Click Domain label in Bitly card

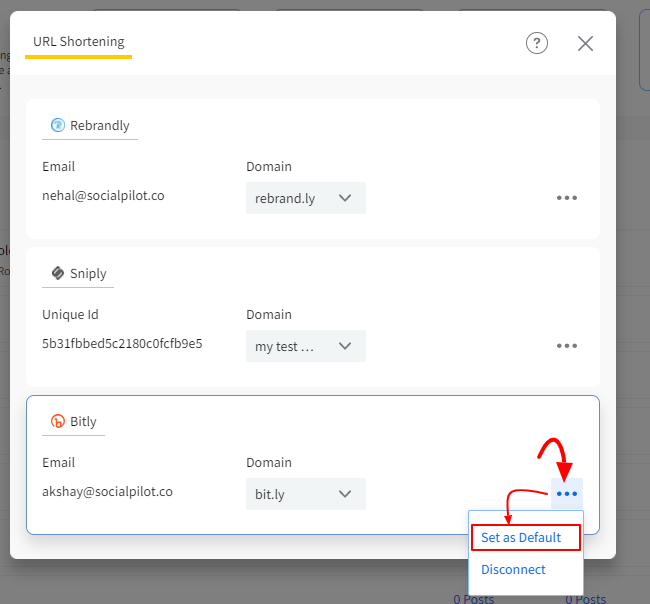click(269, 462)
